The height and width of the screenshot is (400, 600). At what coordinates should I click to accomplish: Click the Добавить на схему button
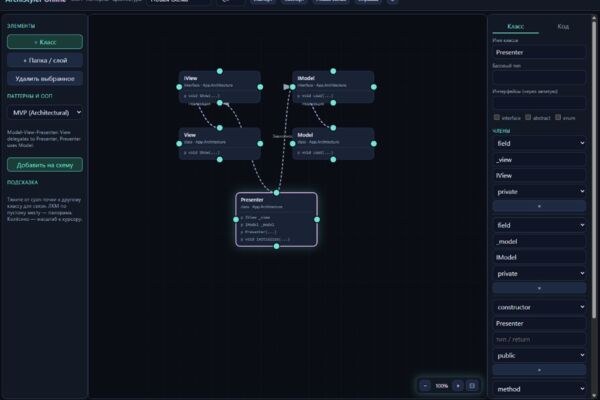point(45,165)
